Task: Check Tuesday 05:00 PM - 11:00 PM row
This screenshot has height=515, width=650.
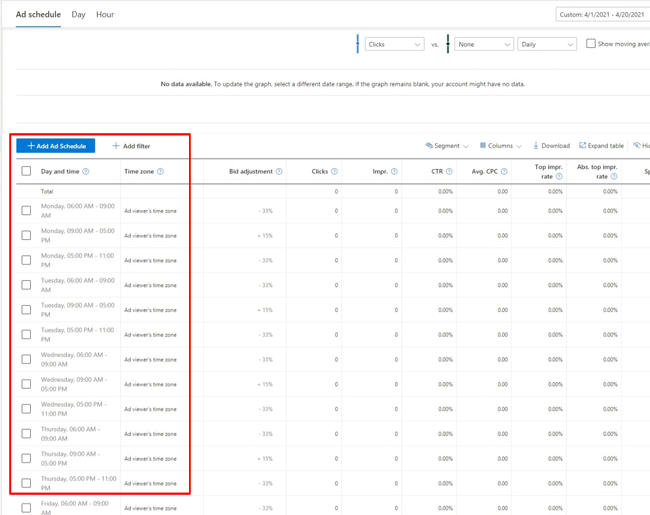Action: (26, 334)
